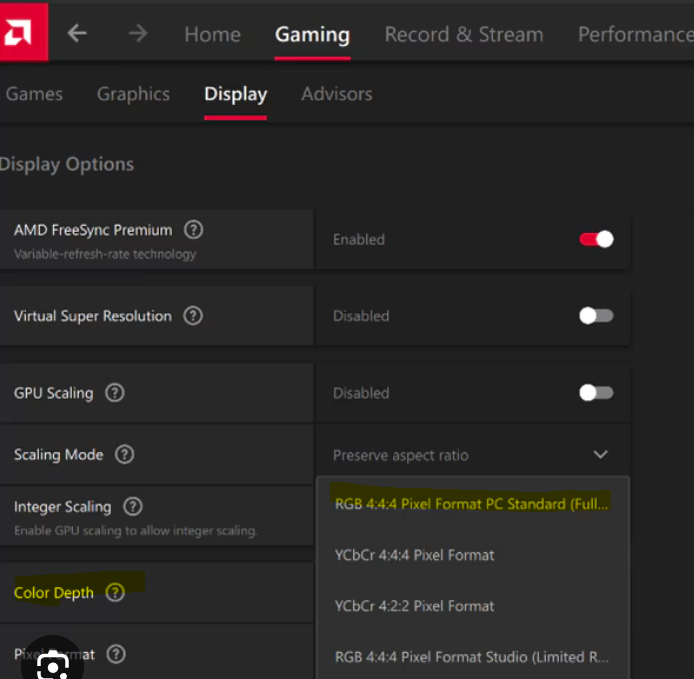This screenshot has width=694, height=679.
Task: Open help icon beside Scaling Mode
Action: (125, 454)
